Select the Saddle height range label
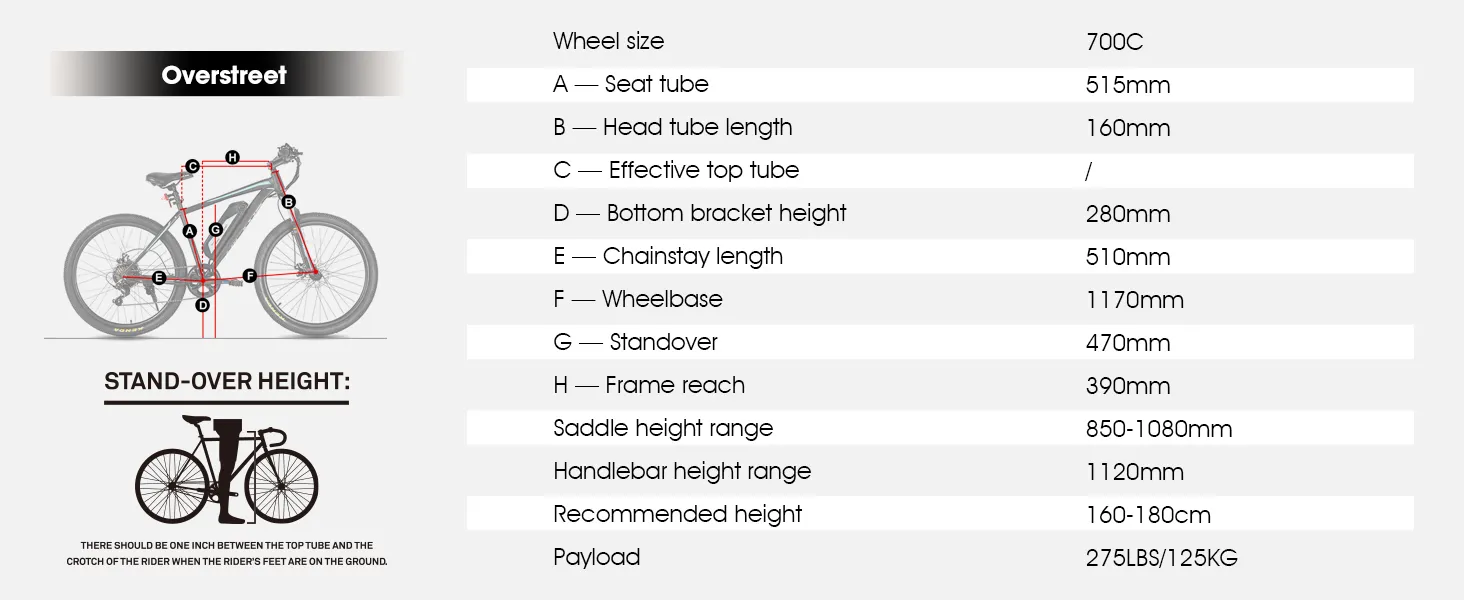The height and width of the screenshot is (600, 1464). point(663,428)
